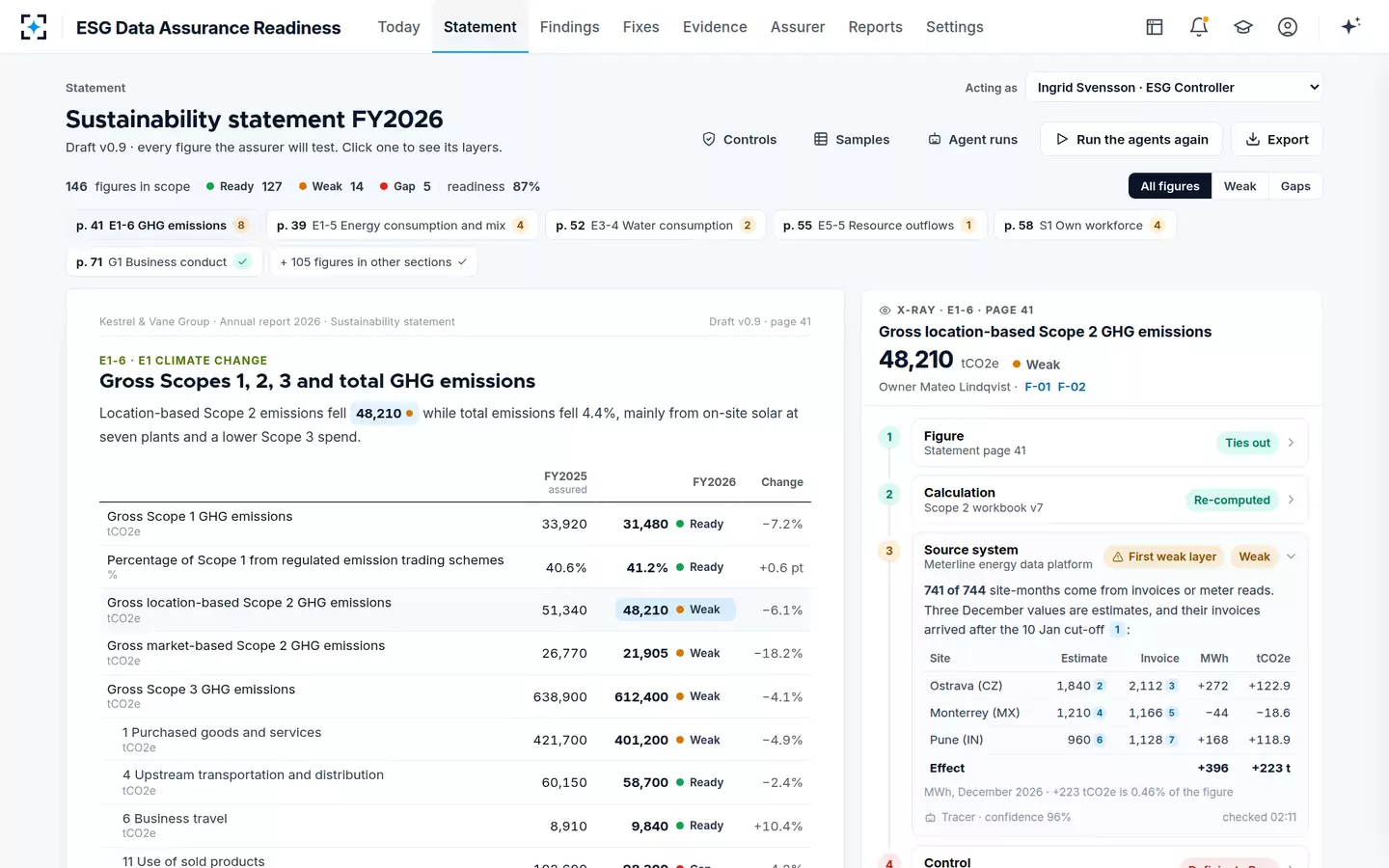Screen dimensions: 1389x868
Task: Select the p. 39 E1-5 Energy consumption section chip
Action: coord(401,226)
